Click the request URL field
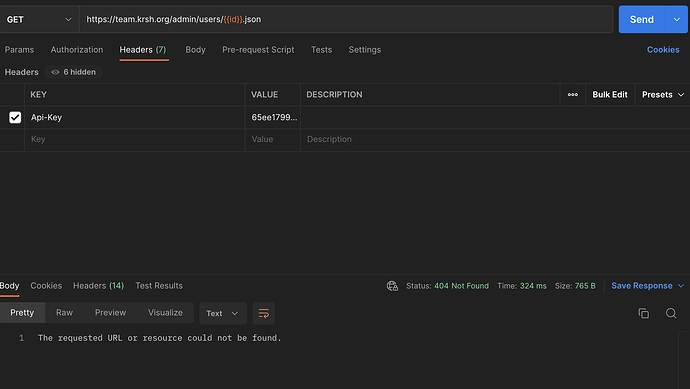The image size is (690, 389). pyautogui.click(x=346, y=19)
